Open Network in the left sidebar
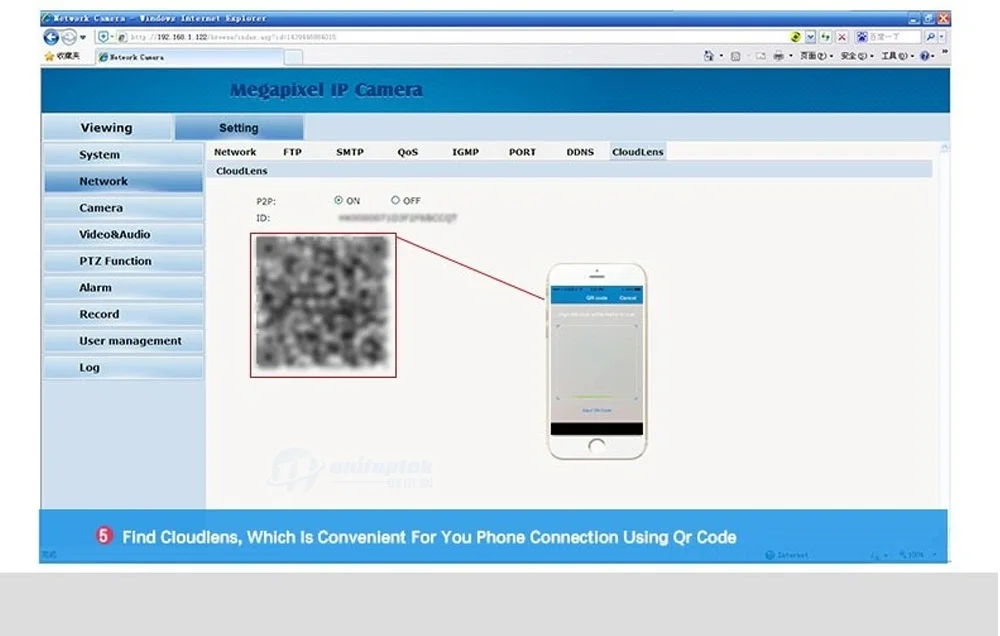Viewport: 1000px width, 636px height. [x=124, y=181]
